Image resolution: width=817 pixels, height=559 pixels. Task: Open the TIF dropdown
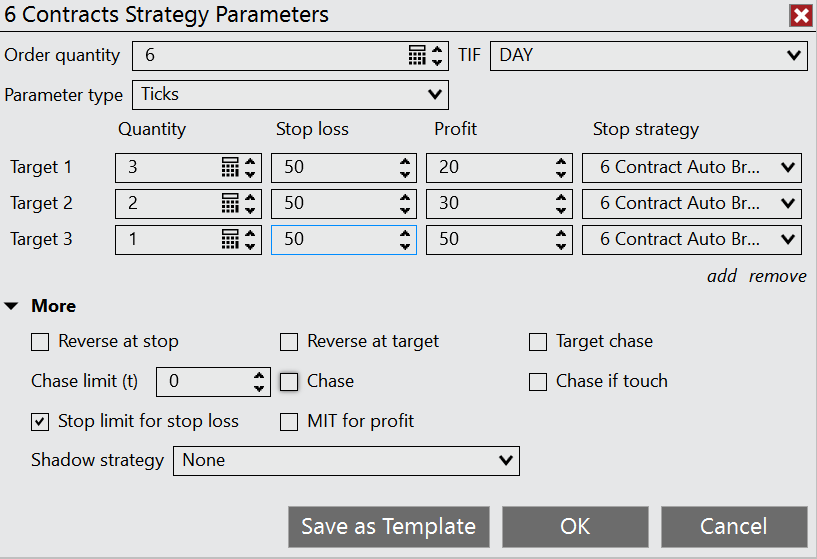tap(648, 55)
